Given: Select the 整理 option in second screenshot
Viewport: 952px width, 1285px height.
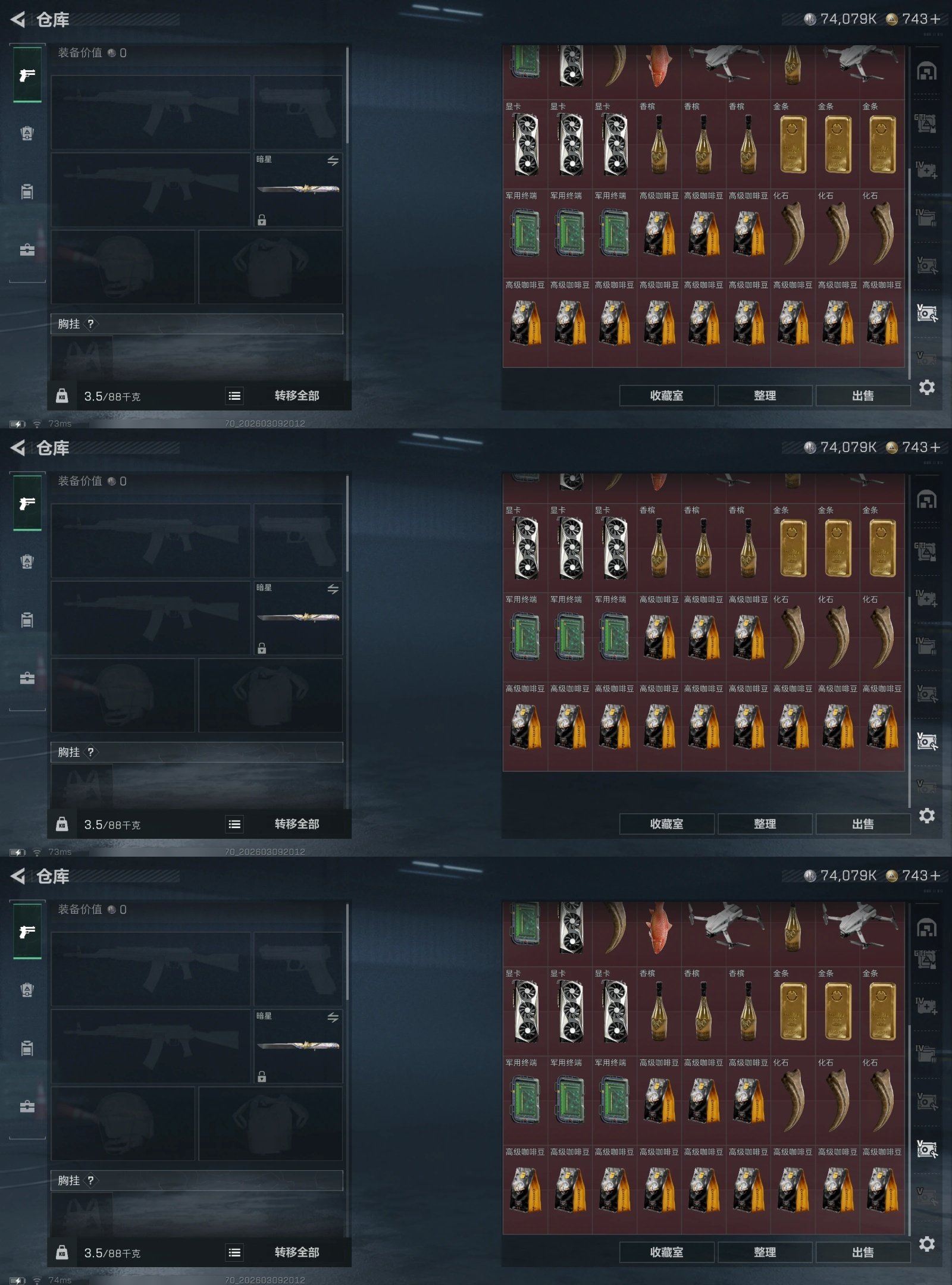Looking at the screenshot, I should pyautogui.click(x=765, y=824).
